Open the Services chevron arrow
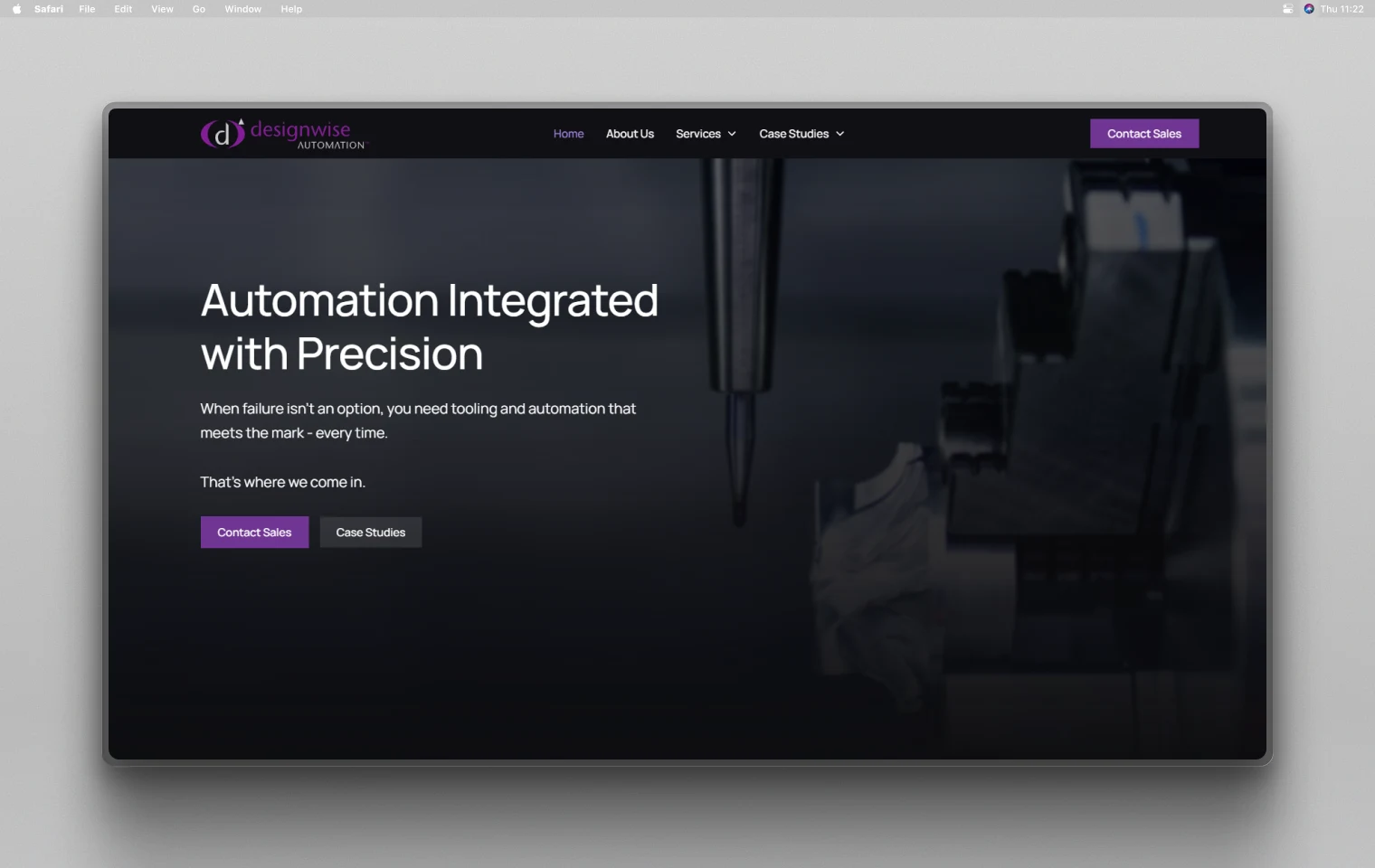Screen dimensions: 1375x868 732,133
